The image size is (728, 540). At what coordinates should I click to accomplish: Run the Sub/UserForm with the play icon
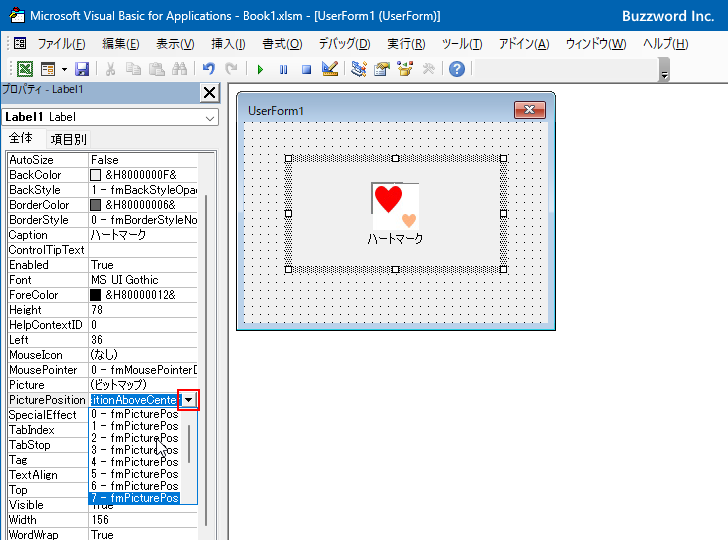coord(260,70)
